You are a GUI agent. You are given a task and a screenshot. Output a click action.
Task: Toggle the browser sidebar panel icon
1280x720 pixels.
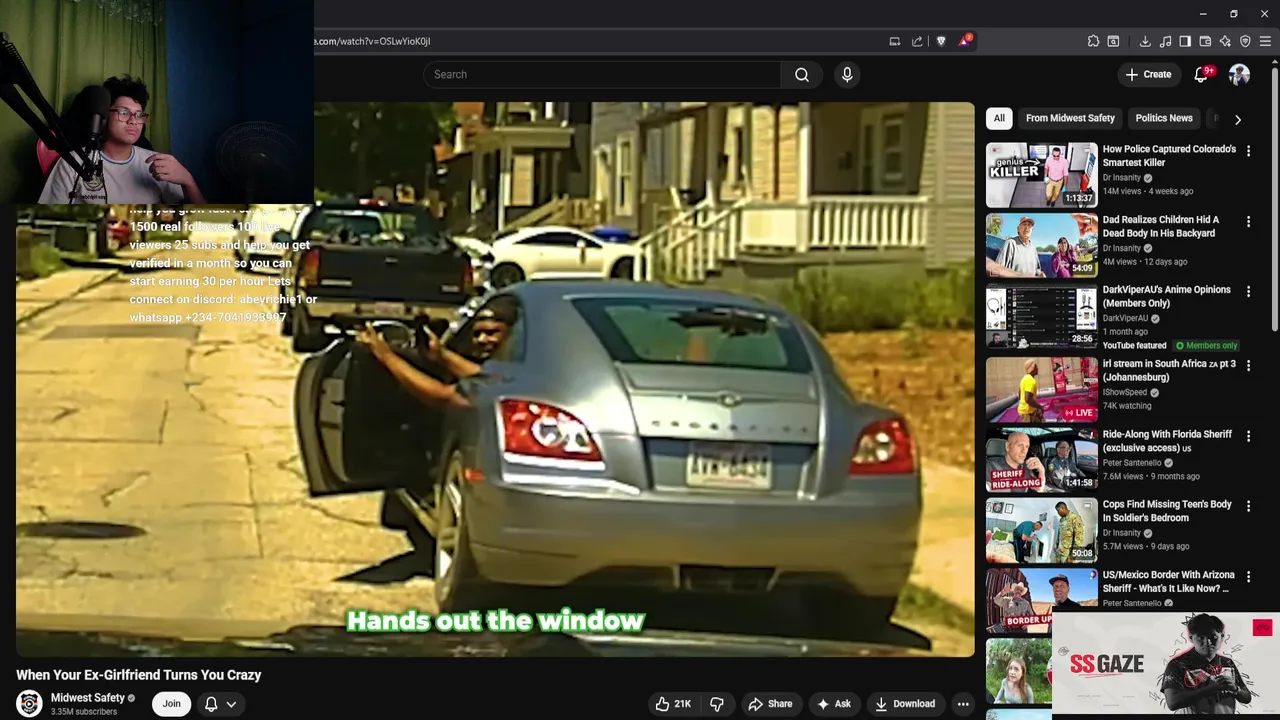point(1185,41)
